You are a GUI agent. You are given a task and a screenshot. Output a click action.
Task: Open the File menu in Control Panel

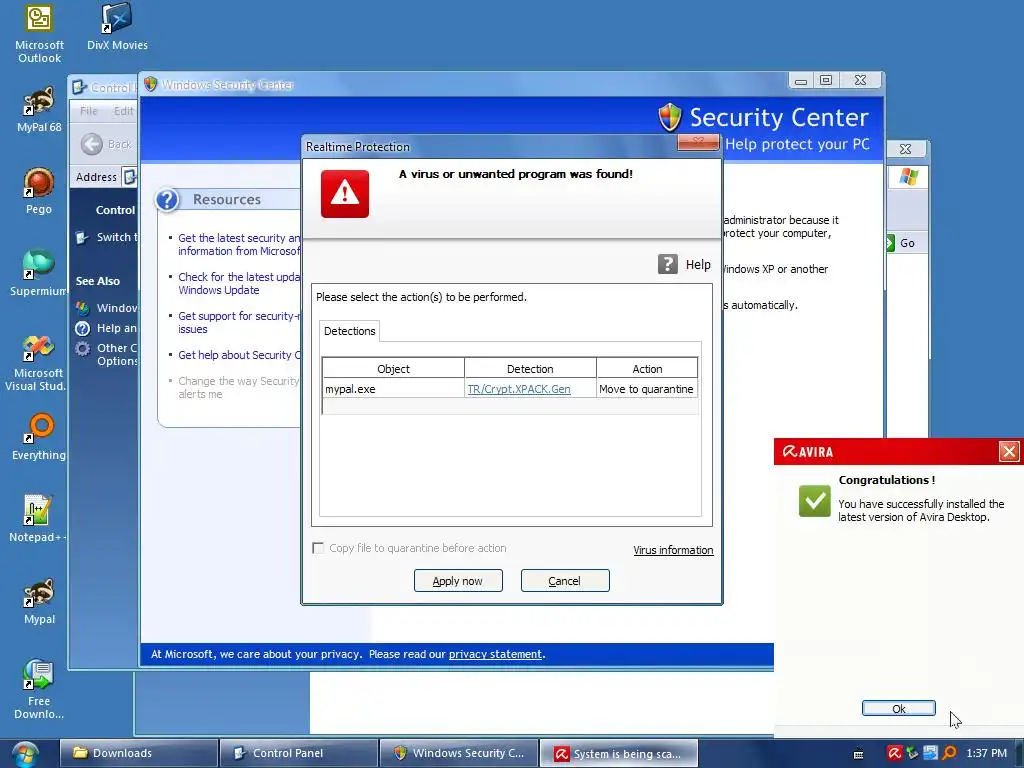tap(89, 111)
